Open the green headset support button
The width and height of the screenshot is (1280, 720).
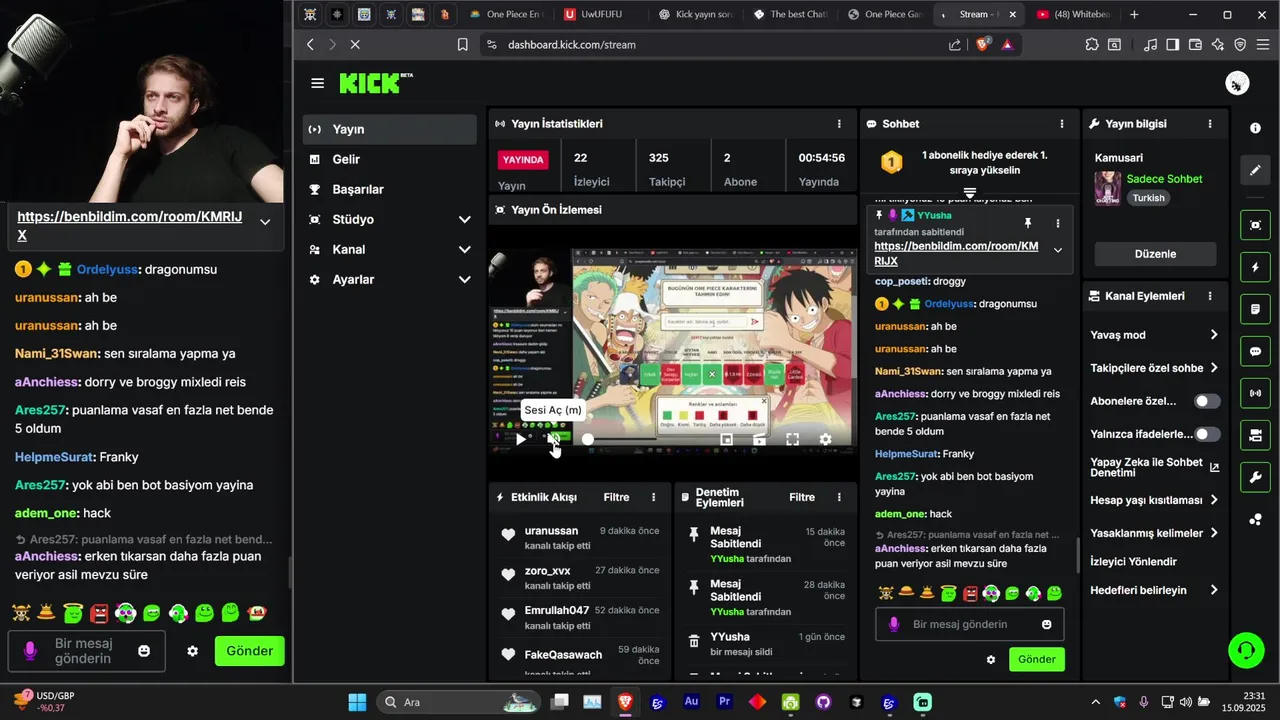click(x=1246, y=651)
